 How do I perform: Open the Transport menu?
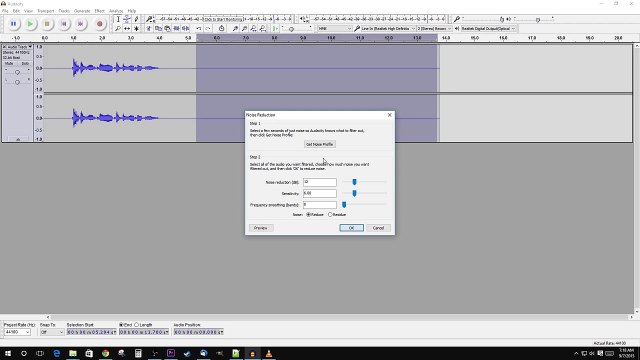coord(45,11)
